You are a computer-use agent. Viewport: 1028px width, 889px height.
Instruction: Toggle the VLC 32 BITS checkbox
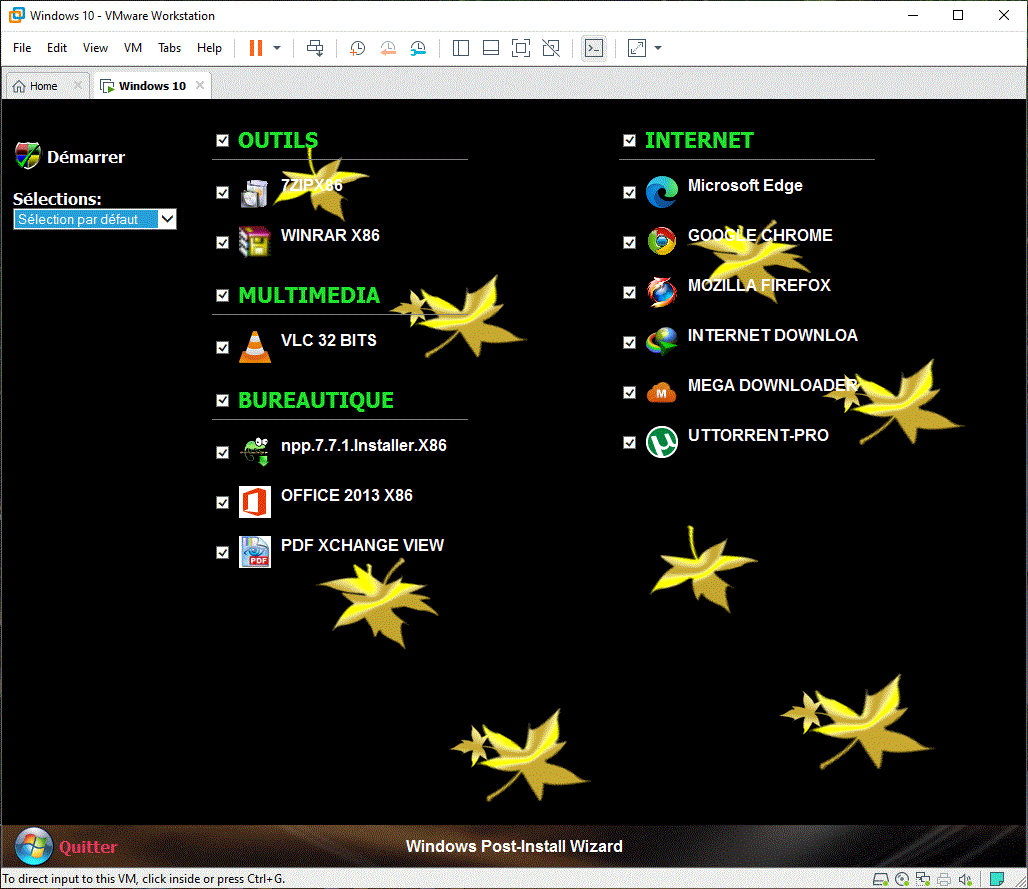tap(222, 347)
